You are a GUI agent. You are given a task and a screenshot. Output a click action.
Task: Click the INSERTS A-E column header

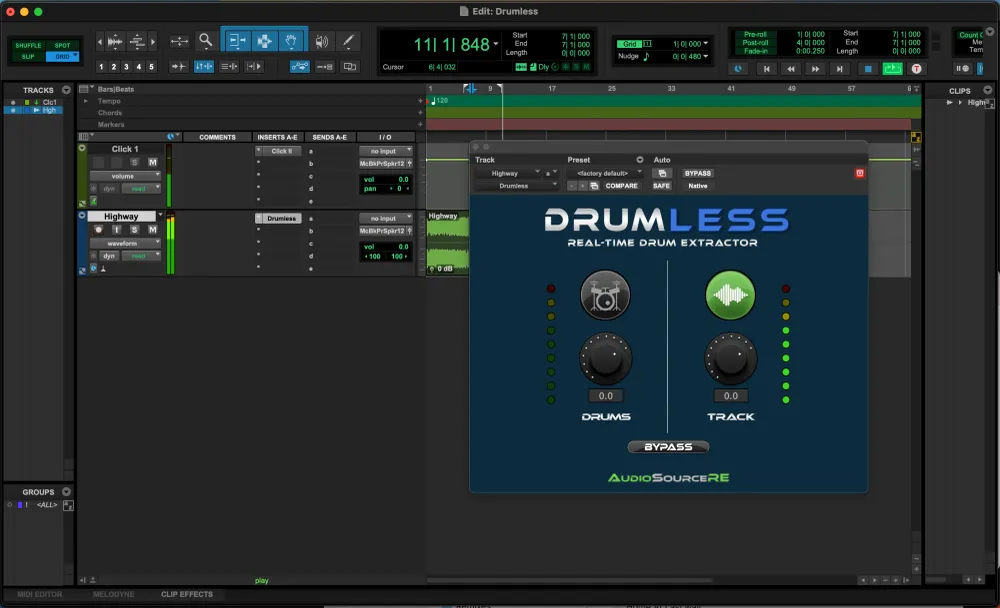pyautogui.click(x=277, y=137)
